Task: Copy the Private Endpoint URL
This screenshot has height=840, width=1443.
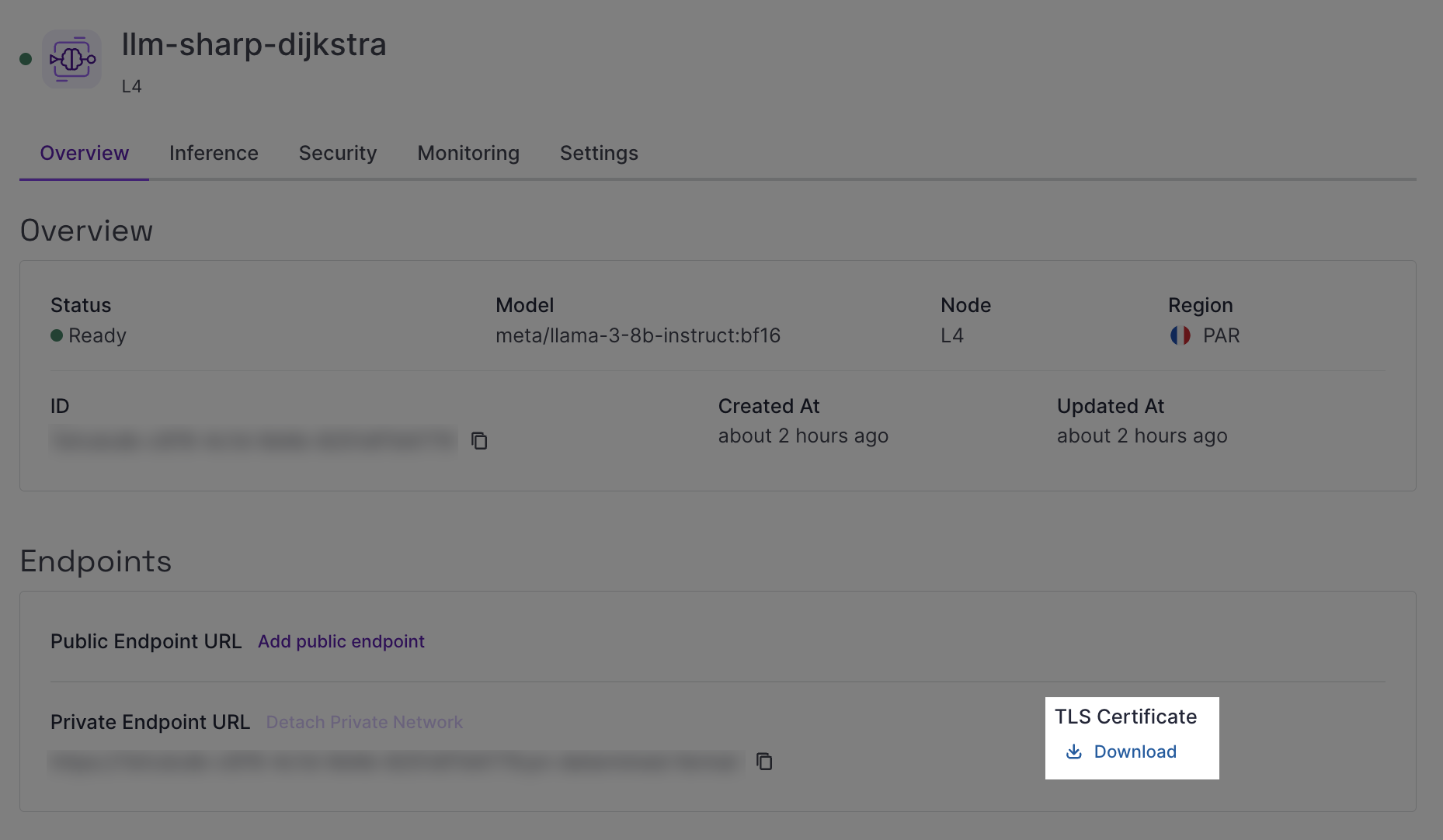Action: pos(764,762)
